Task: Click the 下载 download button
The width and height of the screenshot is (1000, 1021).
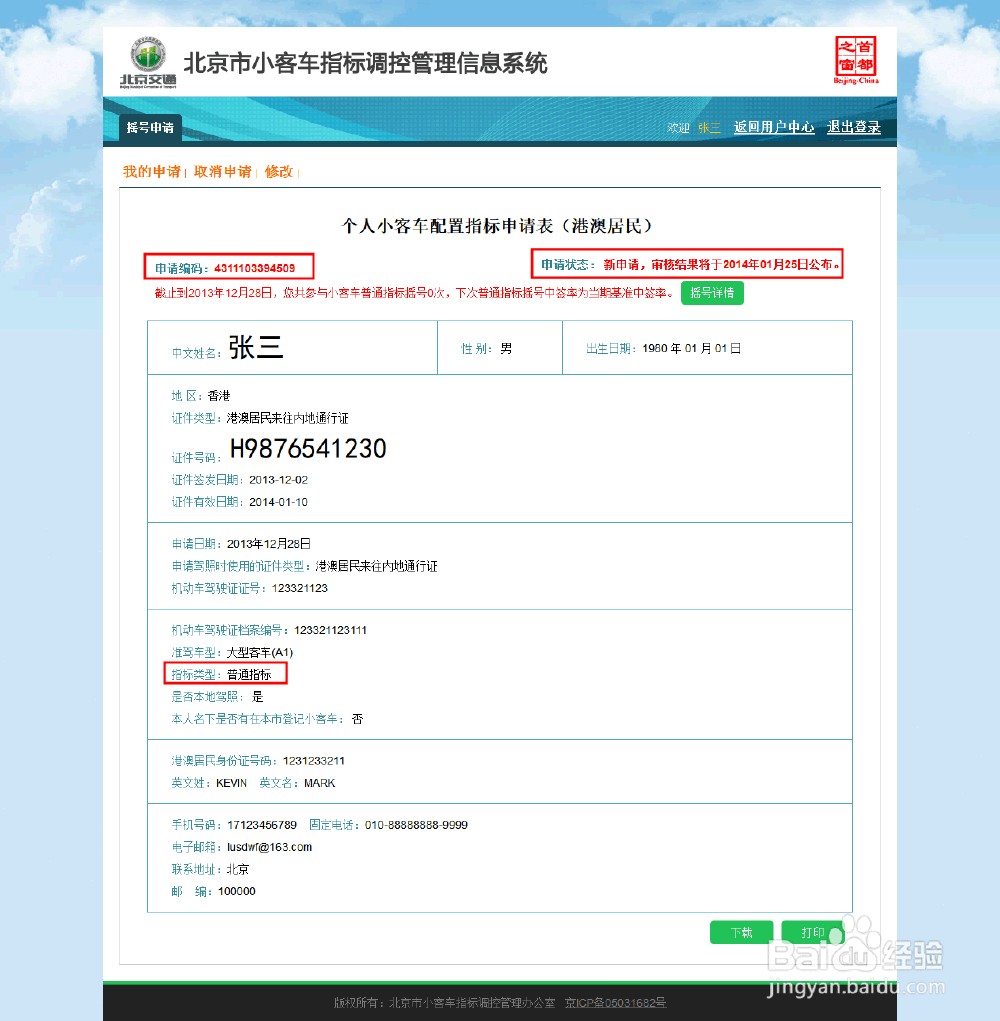Action: point(741,932)
